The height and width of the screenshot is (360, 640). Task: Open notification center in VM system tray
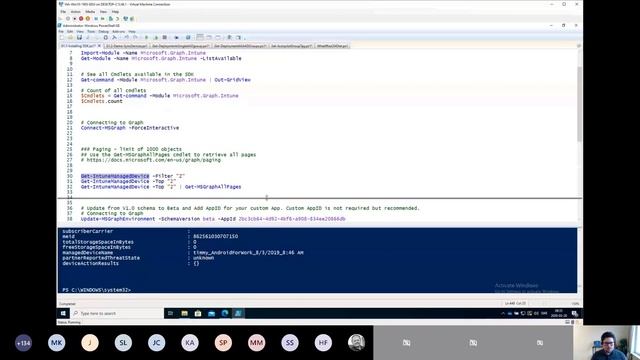pos(575,313)
